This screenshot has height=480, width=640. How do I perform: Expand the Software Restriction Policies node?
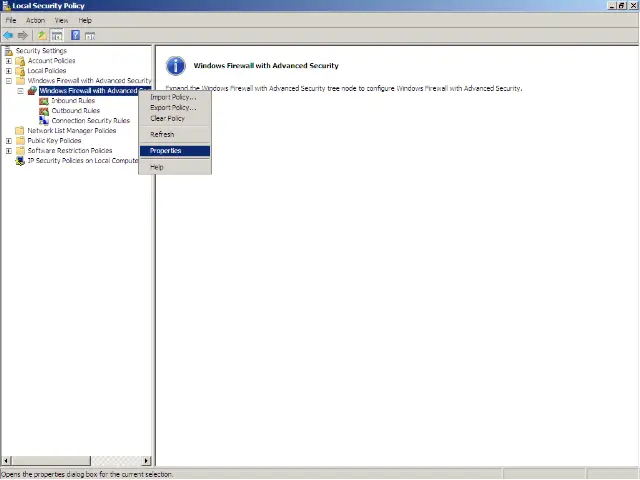point(9,151)
